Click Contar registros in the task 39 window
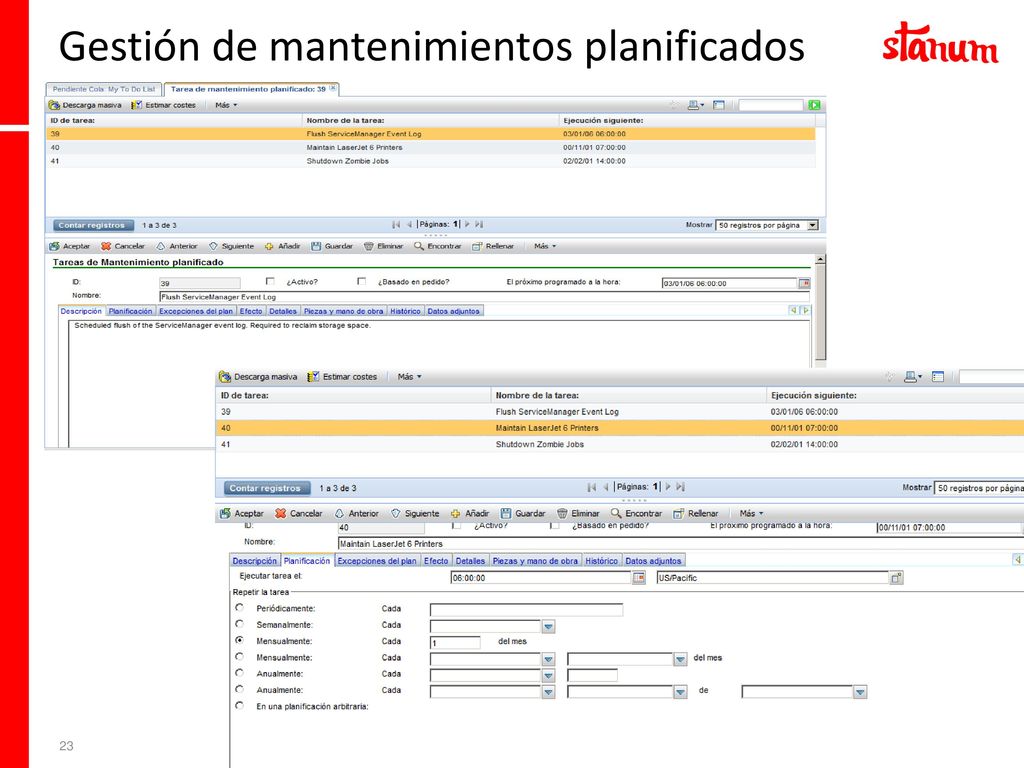Viewport: 1024px width, 768px height. (x=92, y=225)
